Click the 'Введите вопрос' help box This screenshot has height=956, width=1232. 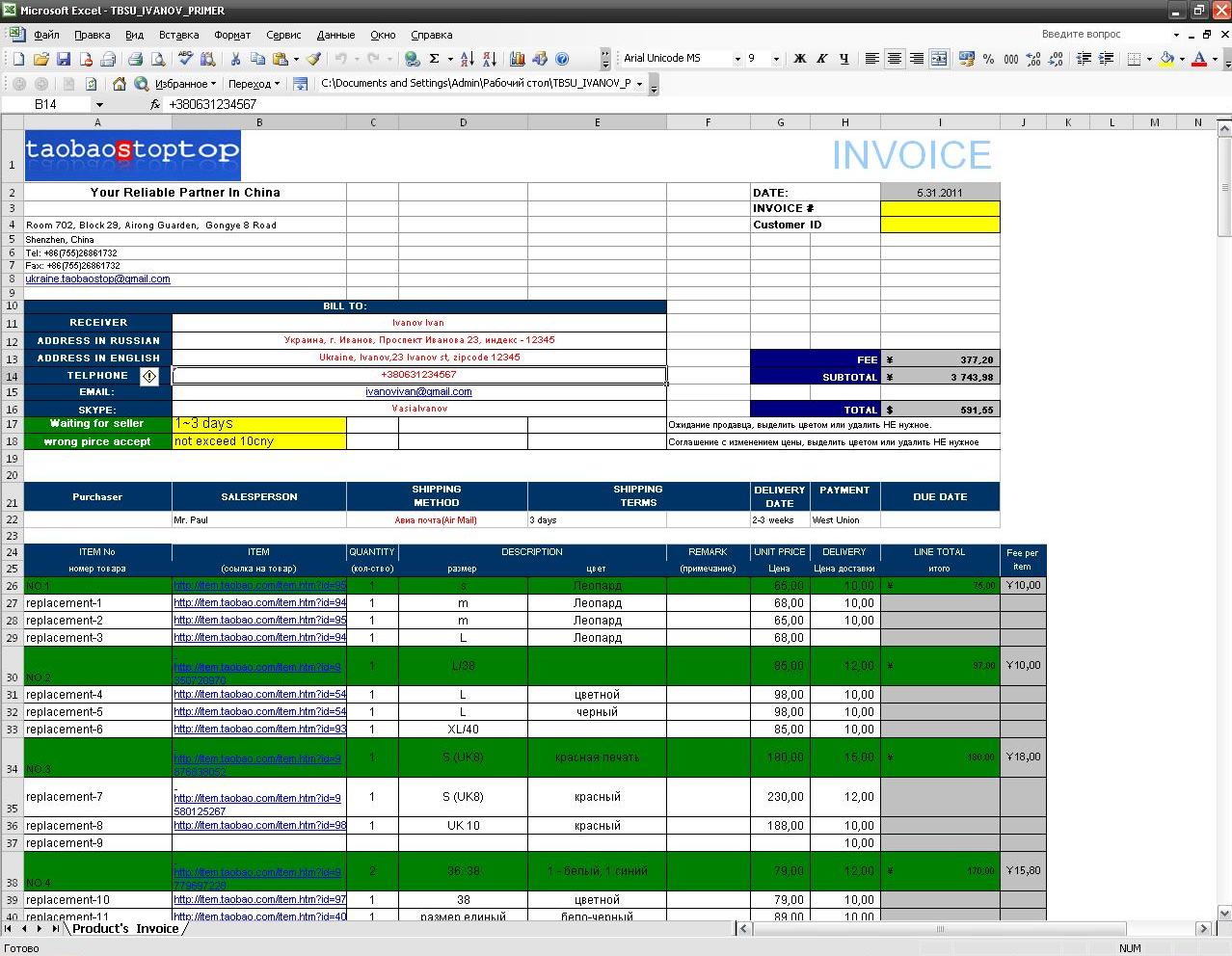tap(1103, 34)
